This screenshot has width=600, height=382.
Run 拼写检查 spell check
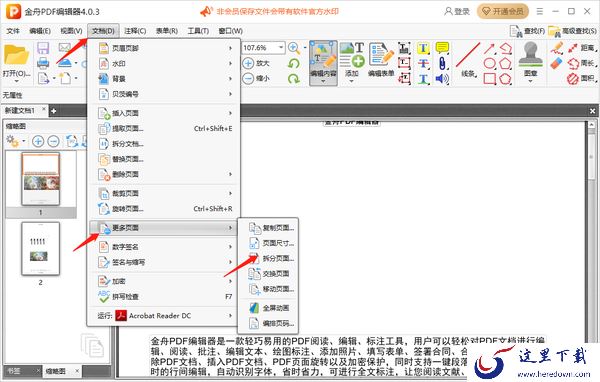click(165, 297)
